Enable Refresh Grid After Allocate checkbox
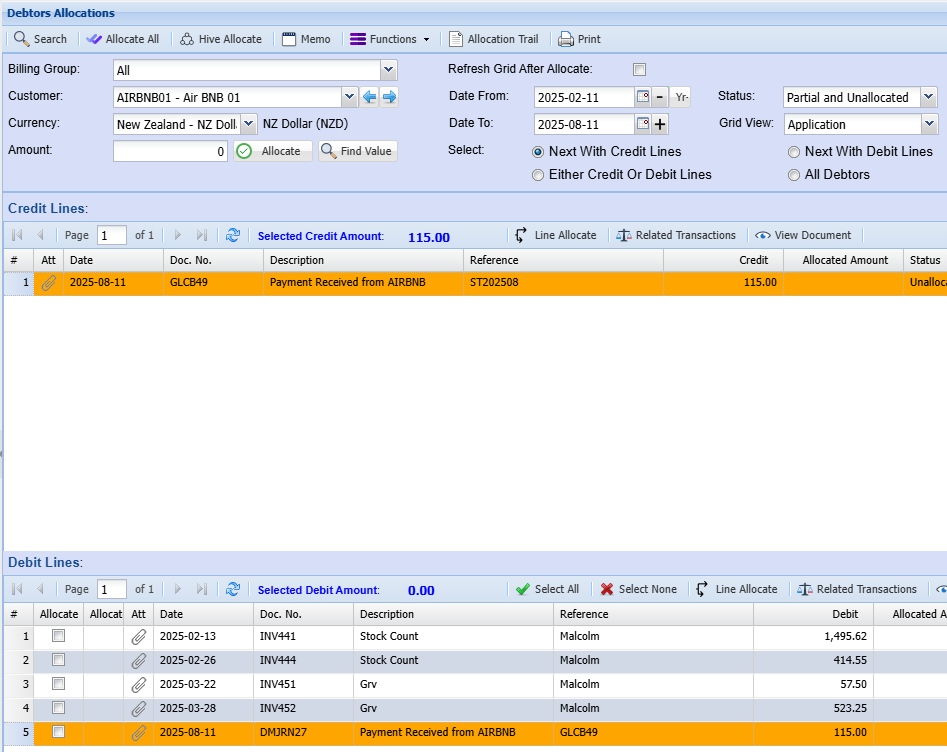Image resolution: width=947 pixels, height=752 pixels. [x=639, y=69]
